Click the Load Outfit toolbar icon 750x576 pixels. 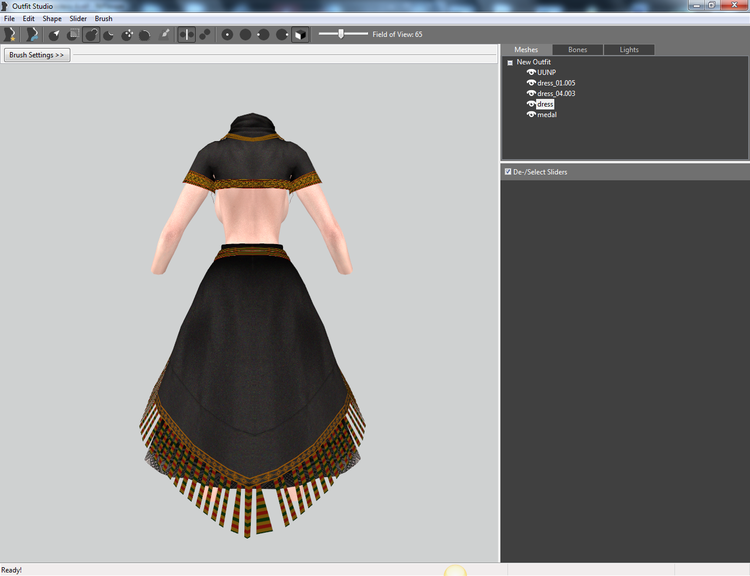32,34
